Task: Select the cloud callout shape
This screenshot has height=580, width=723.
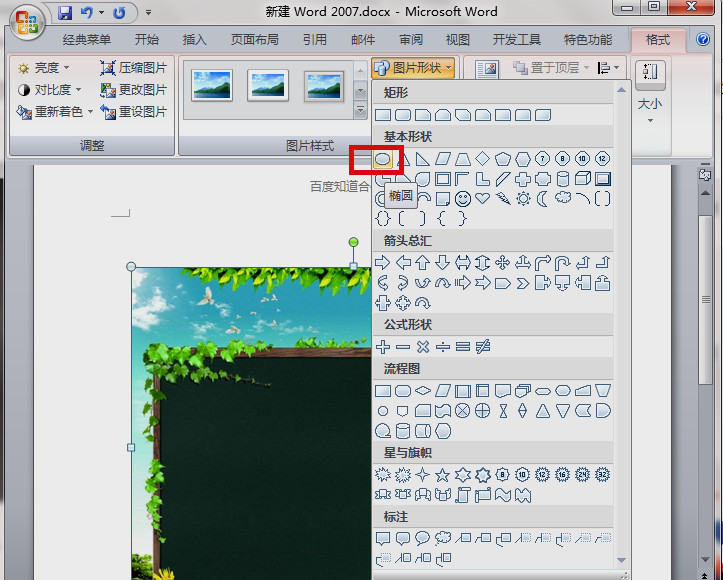Action: 443,538
